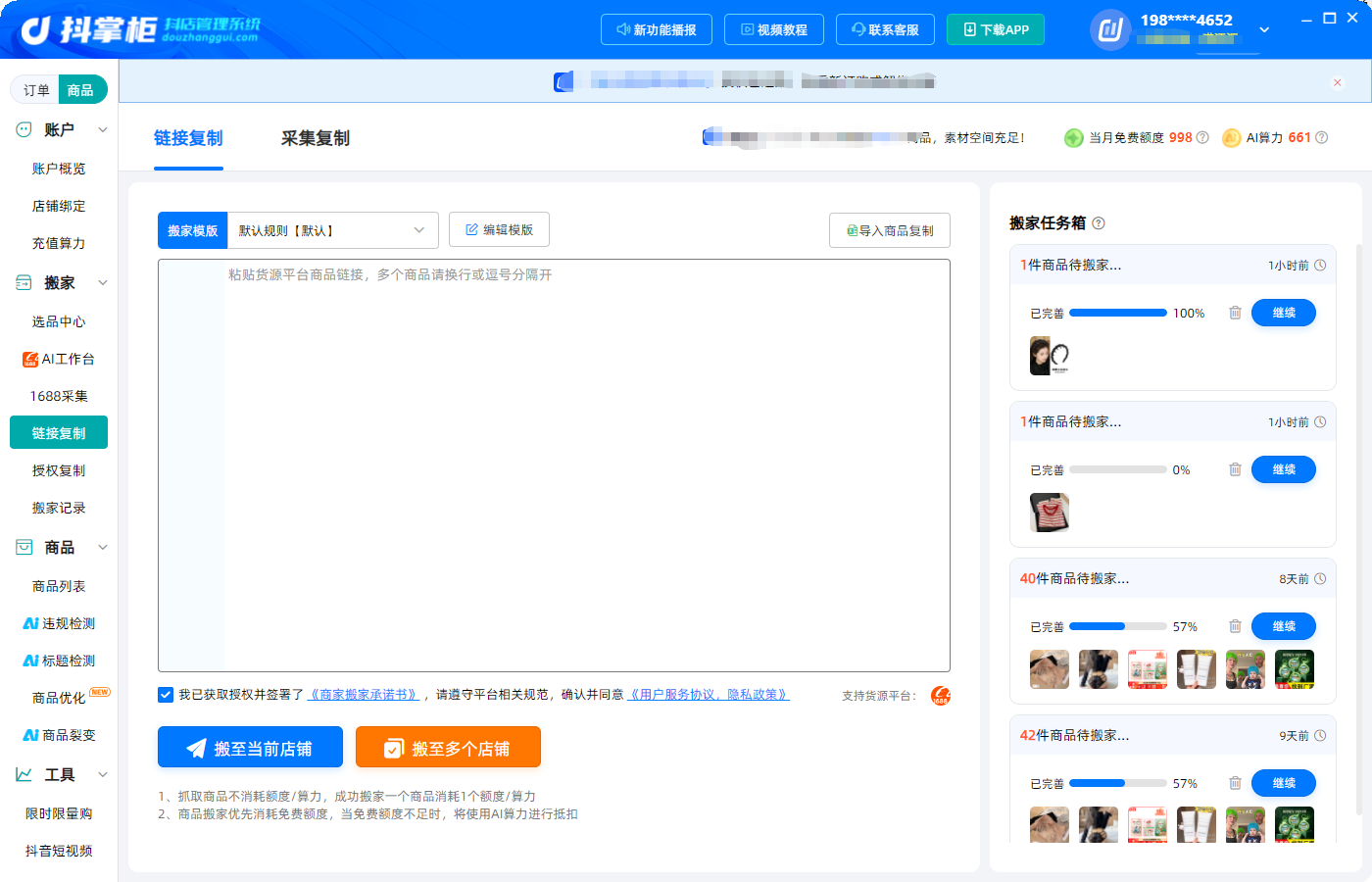Delete the task showing 100% progress
The width and height of the screenshot is (1372, 882).
pyautogui.click(x=1235, y=313)
